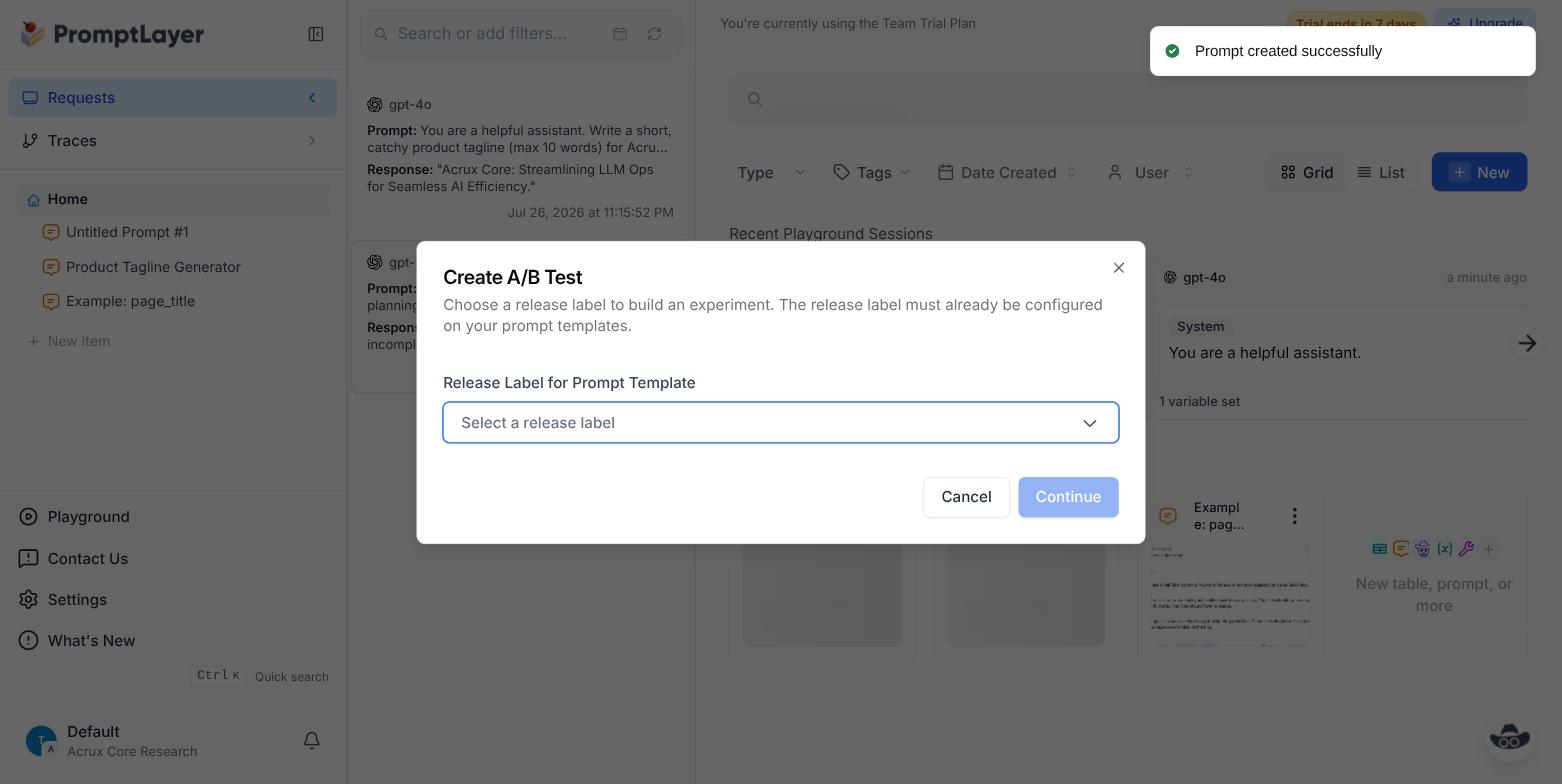
Task: Open the Tags filter dropdown
Action: 872,172
